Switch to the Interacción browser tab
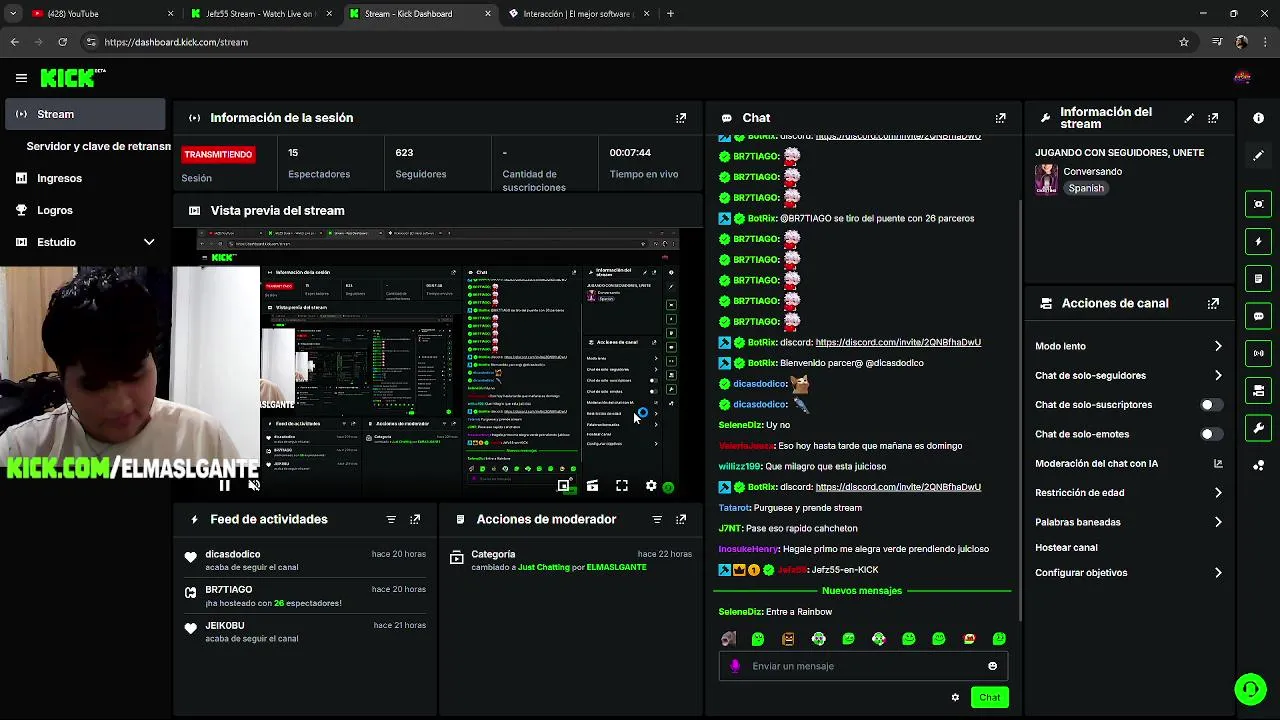Image resolution: width=1280 pixels, height=720 pixels. [x=577, y=14]
